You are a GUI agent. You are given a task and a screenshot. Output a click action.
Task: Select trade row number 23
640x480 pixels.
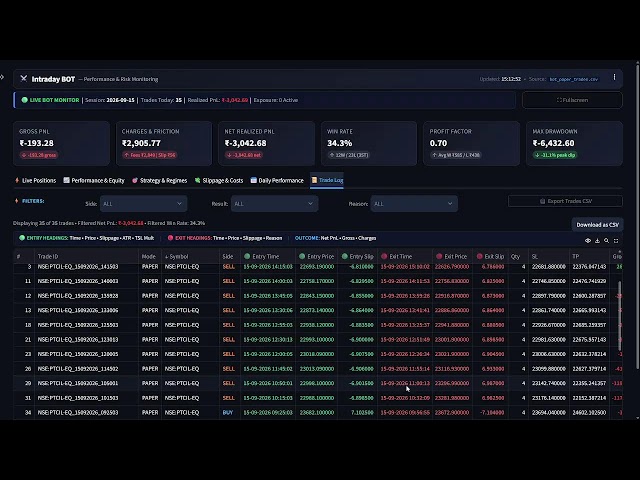coord(318,354)
